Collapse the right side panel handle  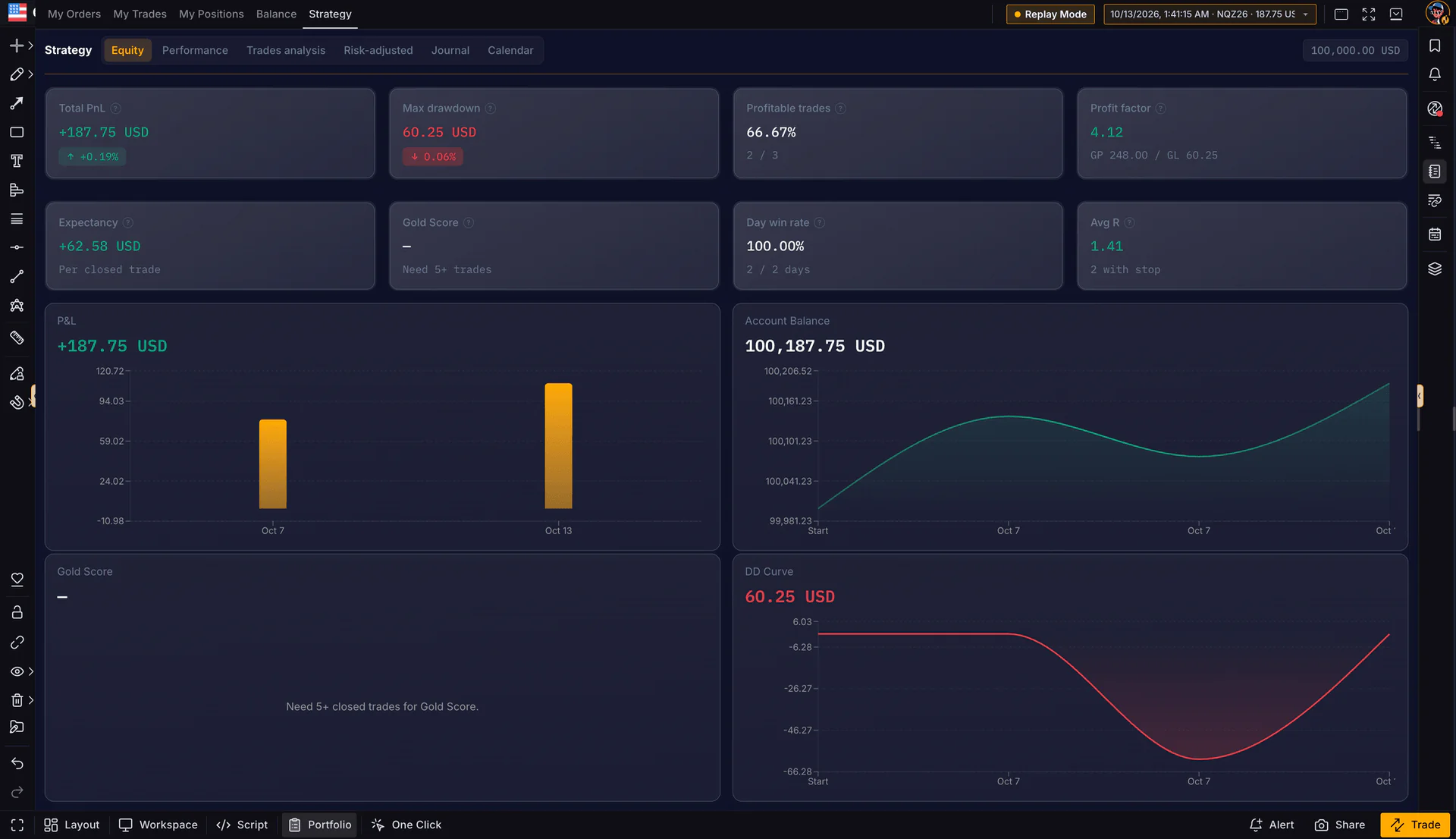click(x=1420, y=396)
